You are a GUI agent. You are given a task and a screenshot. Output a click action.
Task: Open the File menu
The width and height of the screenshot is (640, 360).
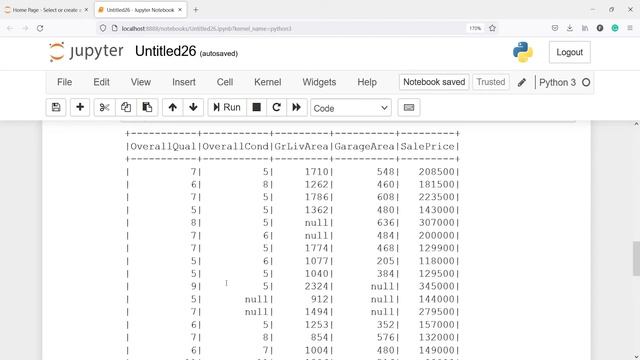[64, 82]
